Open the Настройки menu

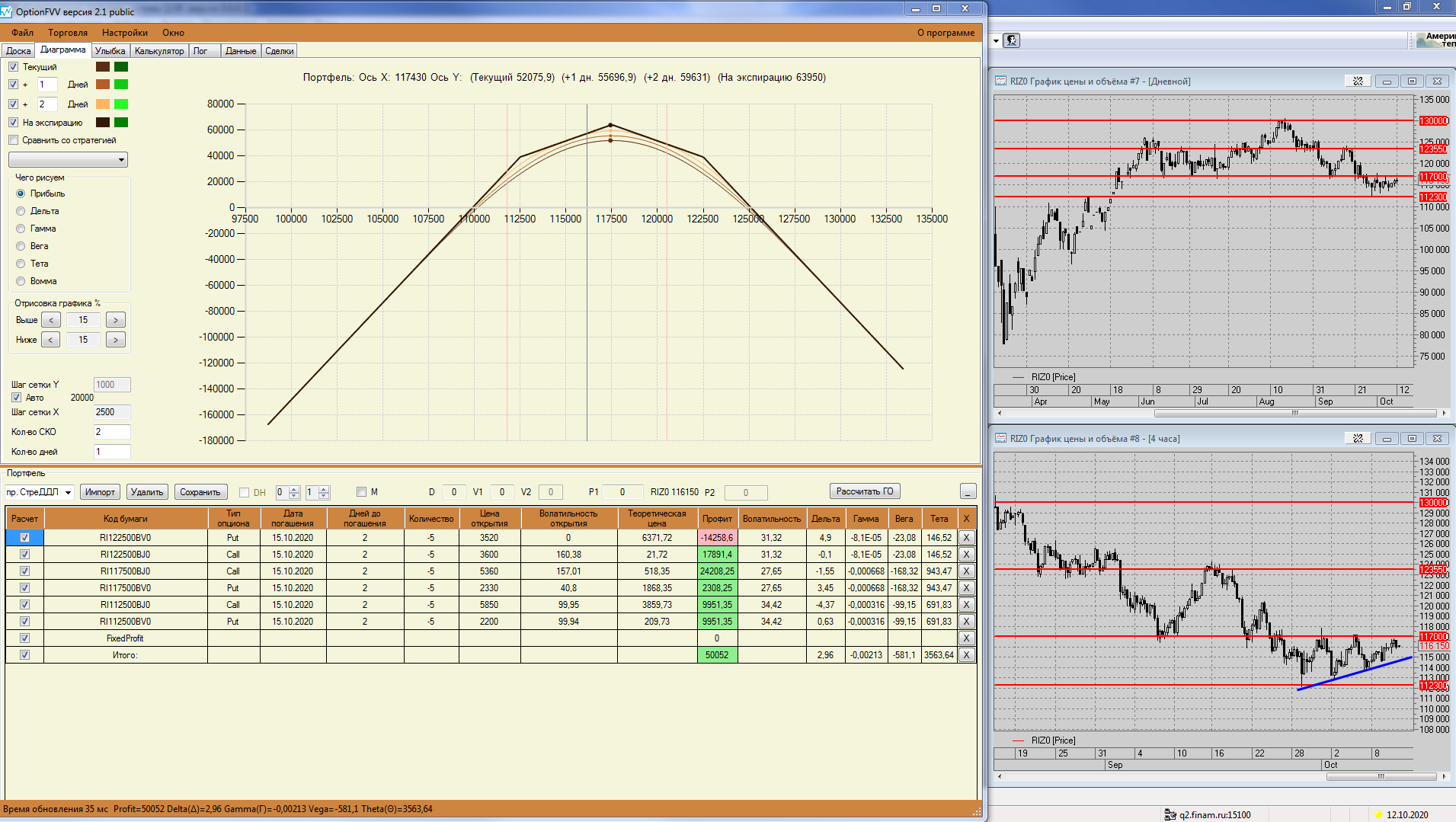[x=125, y=33]
